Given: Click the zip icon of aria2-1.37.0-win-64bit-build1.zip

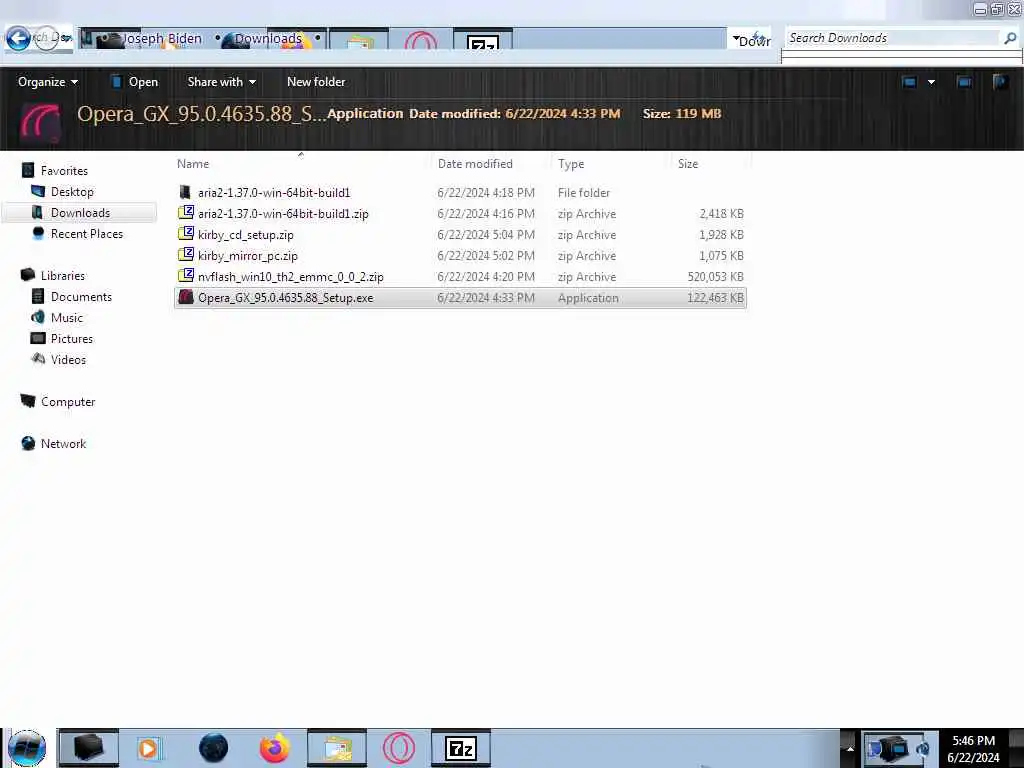Looking at the screenshot, I should point(186,213).
